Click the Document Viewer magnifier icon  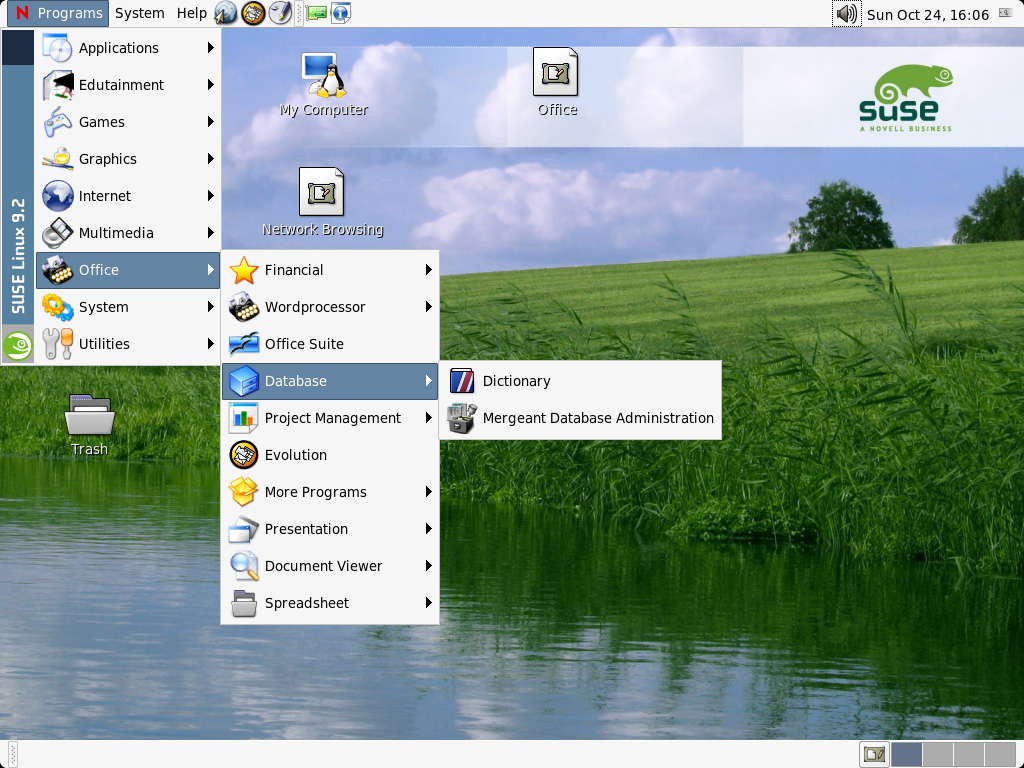[x=244, y=566]
